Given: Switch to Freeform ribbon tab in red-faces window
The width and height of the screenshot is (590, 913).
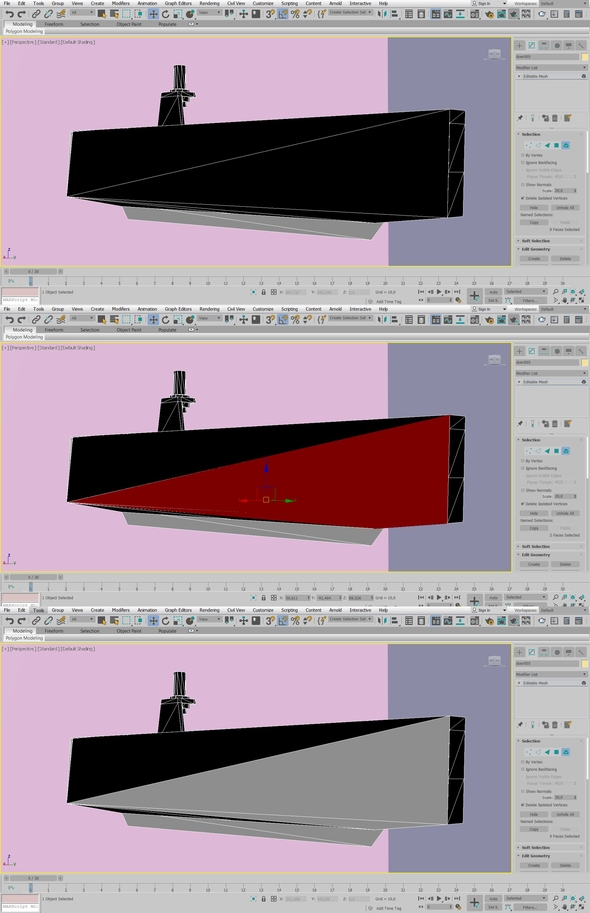Looking at the screenshot, I should click(54, 330).
